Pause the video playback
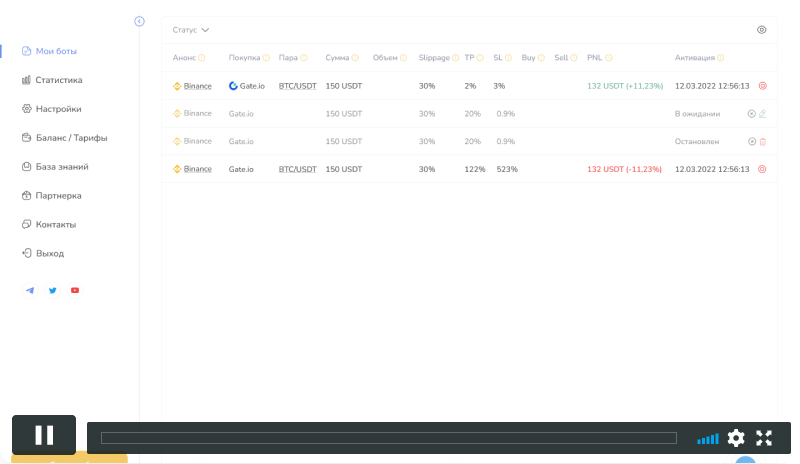 44,435
